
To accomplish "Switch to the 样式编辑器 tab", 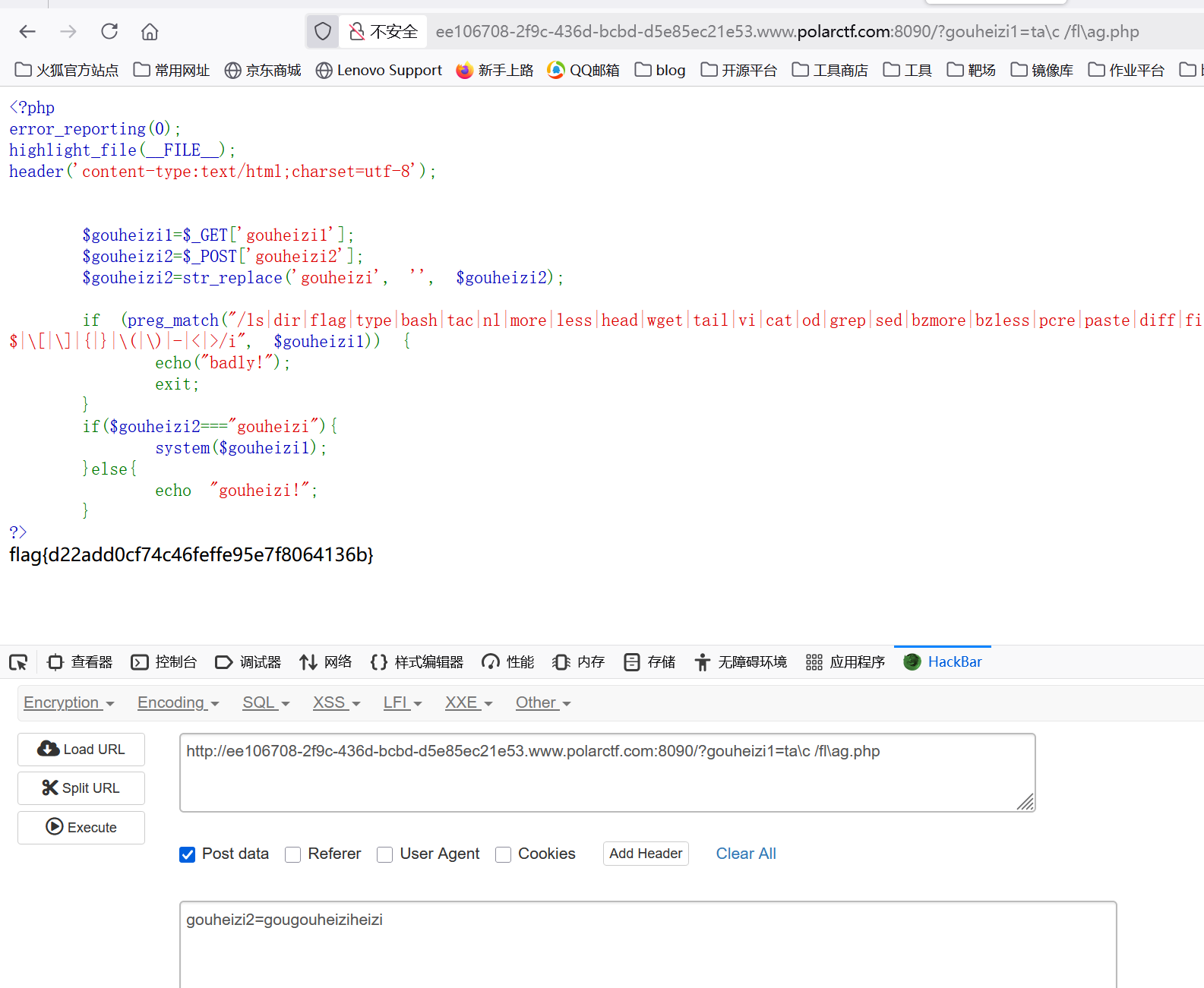I will click(x=417, y=662).
